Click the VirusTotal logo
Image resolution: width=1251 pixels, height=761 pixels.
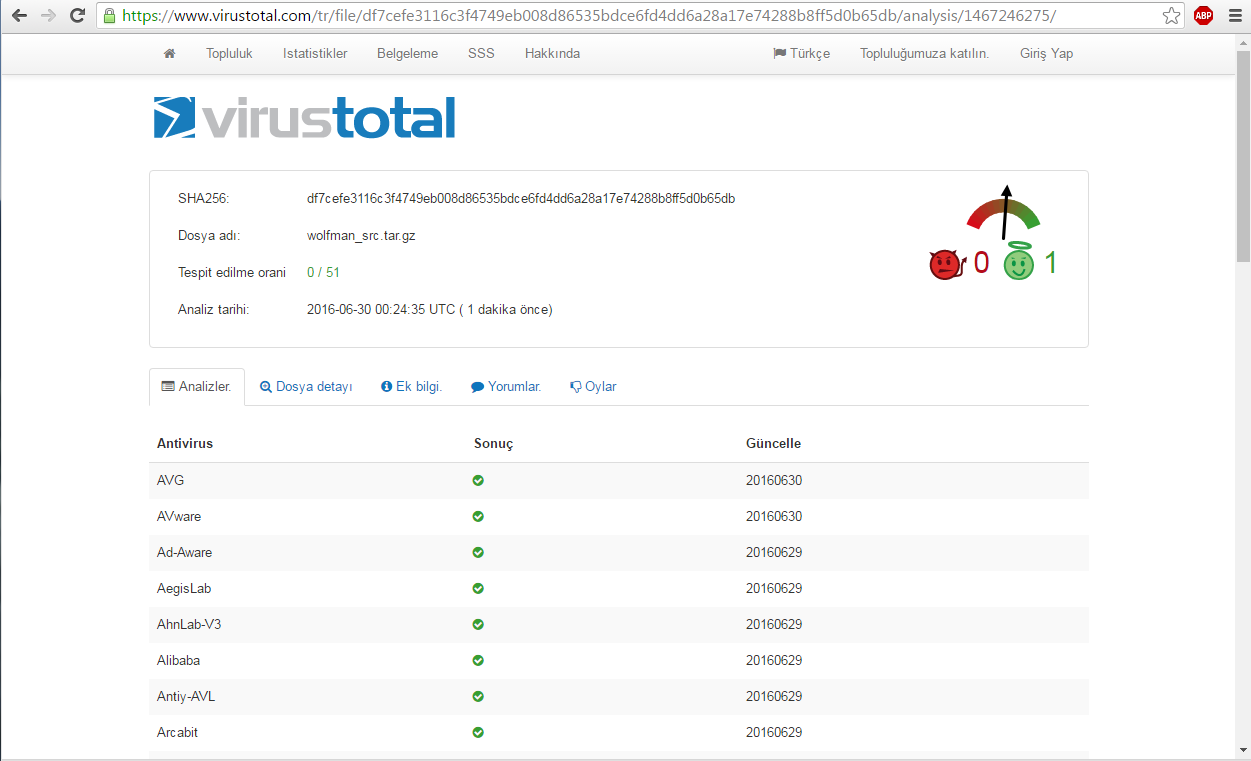[x=305, y=117]
